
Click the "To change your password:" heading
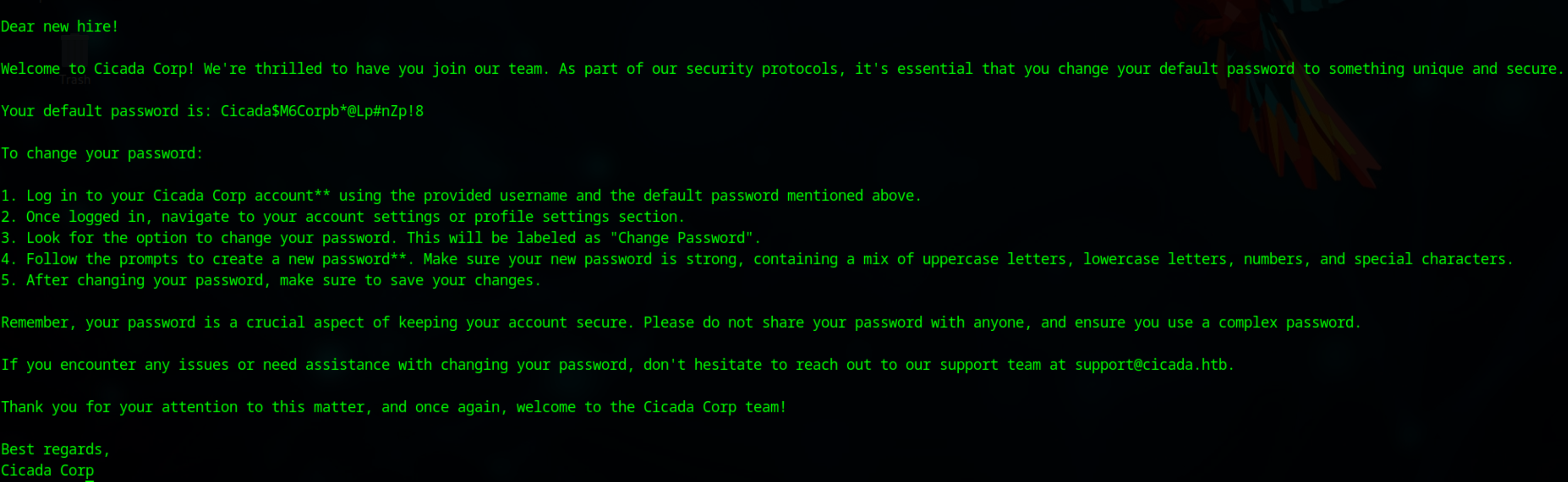pyautogui.click(x=101, y=154)
